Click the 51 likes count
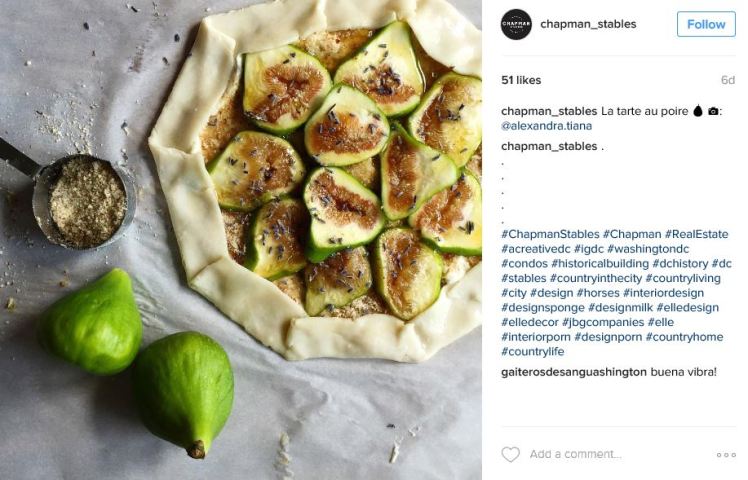748x480 pixels. click(x=521, y=80)
